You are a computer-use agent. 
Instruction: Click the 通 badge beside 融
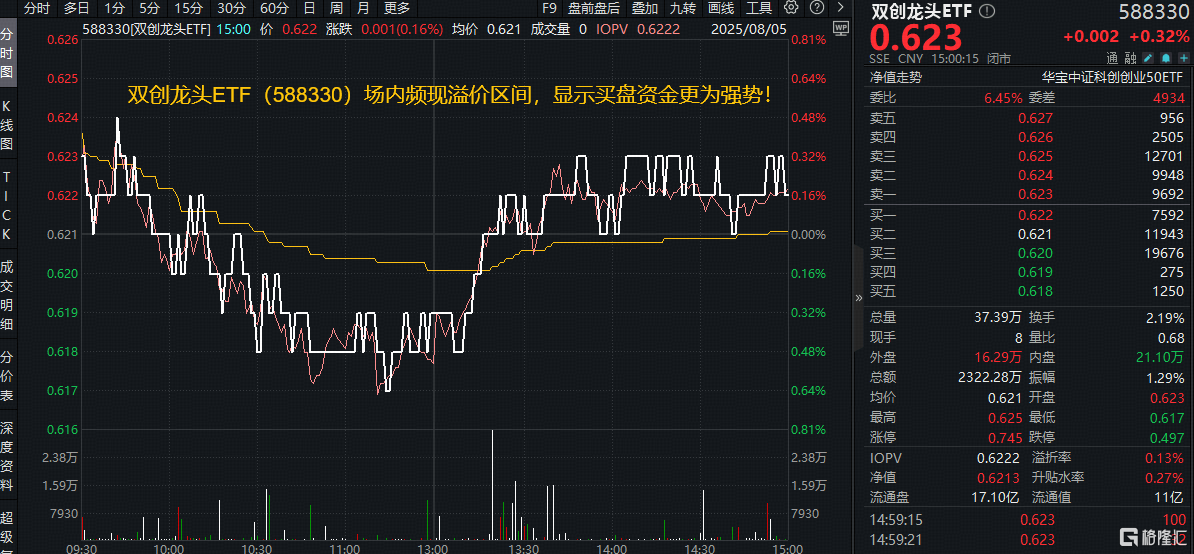(x=1113, y=58)
